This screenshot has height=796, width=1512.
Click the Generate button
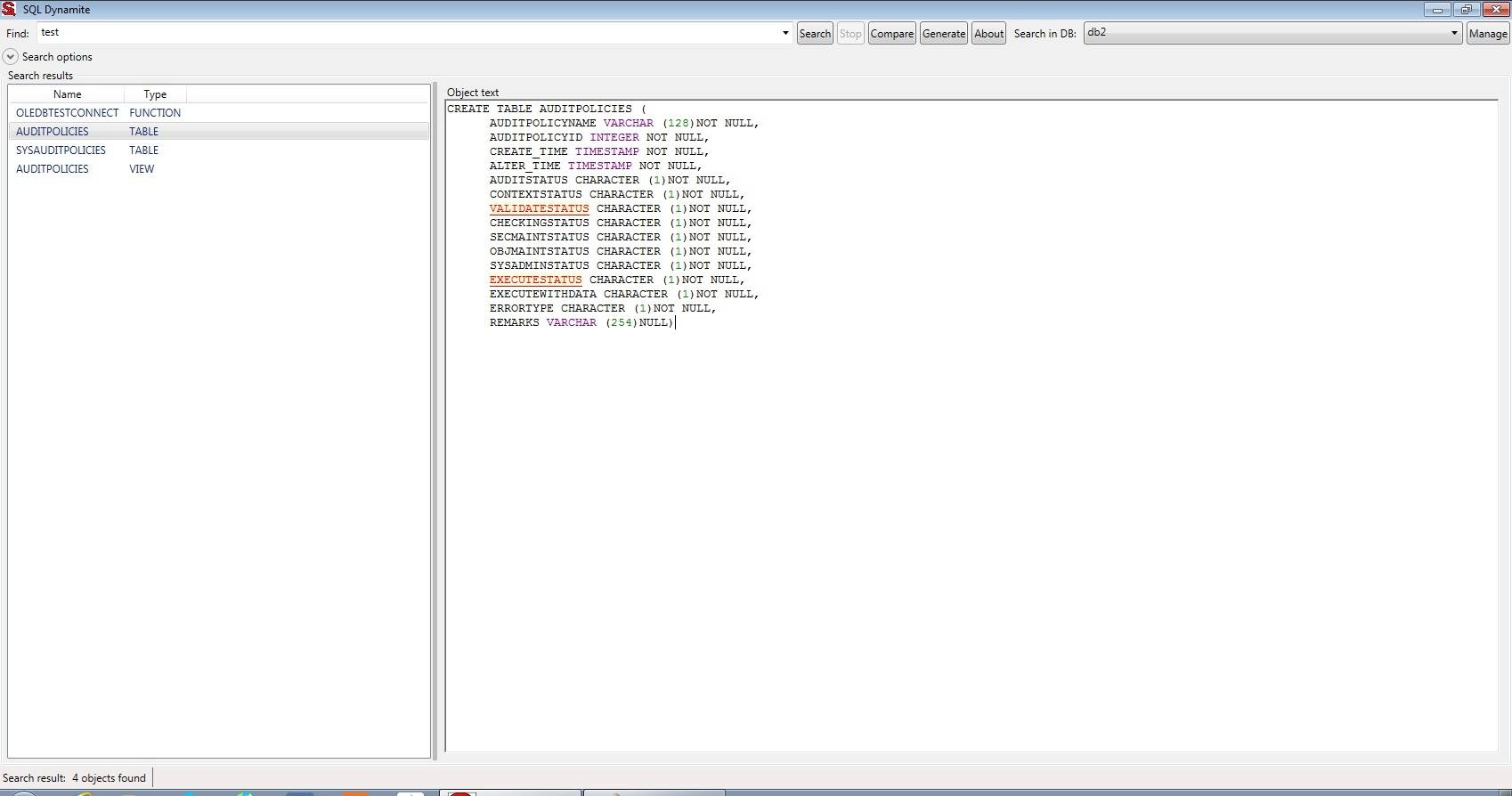(944, 34)
